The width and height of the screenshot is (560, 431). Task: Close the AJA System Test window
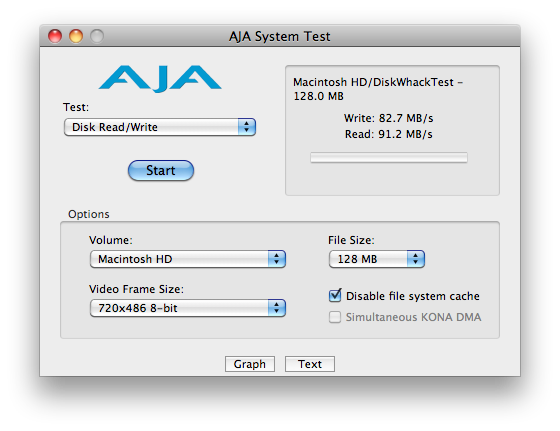55,36
